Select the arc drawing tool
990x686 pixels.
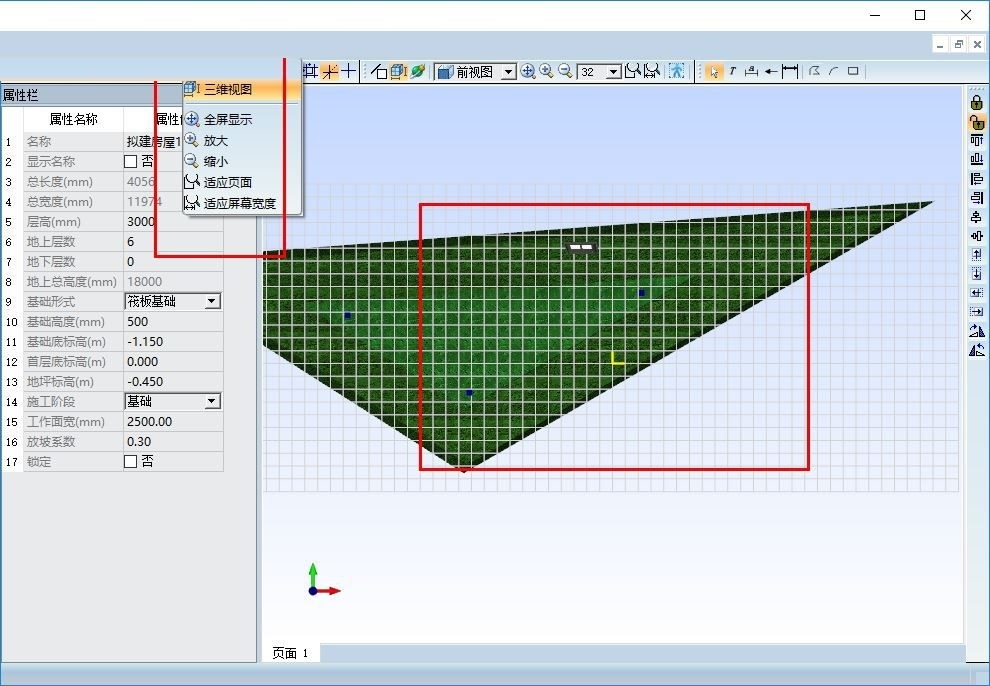point(833,71)
